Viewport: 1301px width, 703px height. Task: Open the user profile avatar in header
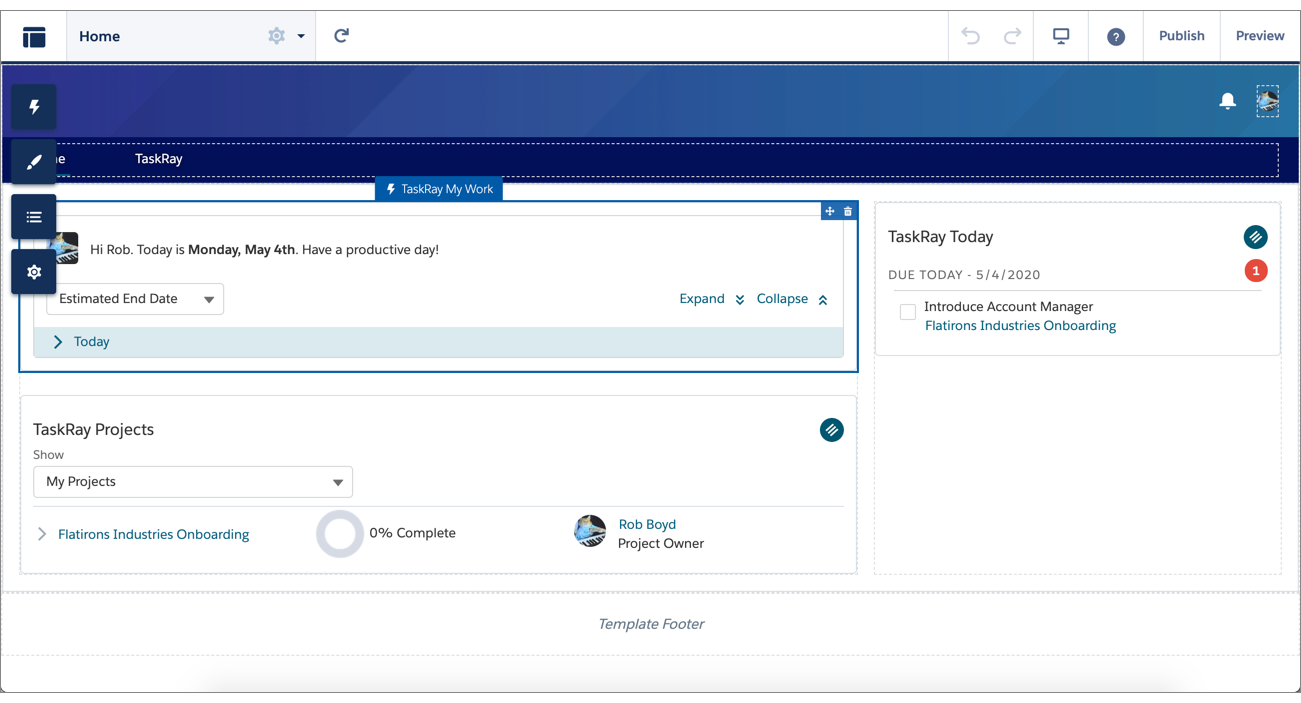coord(1268,101)
